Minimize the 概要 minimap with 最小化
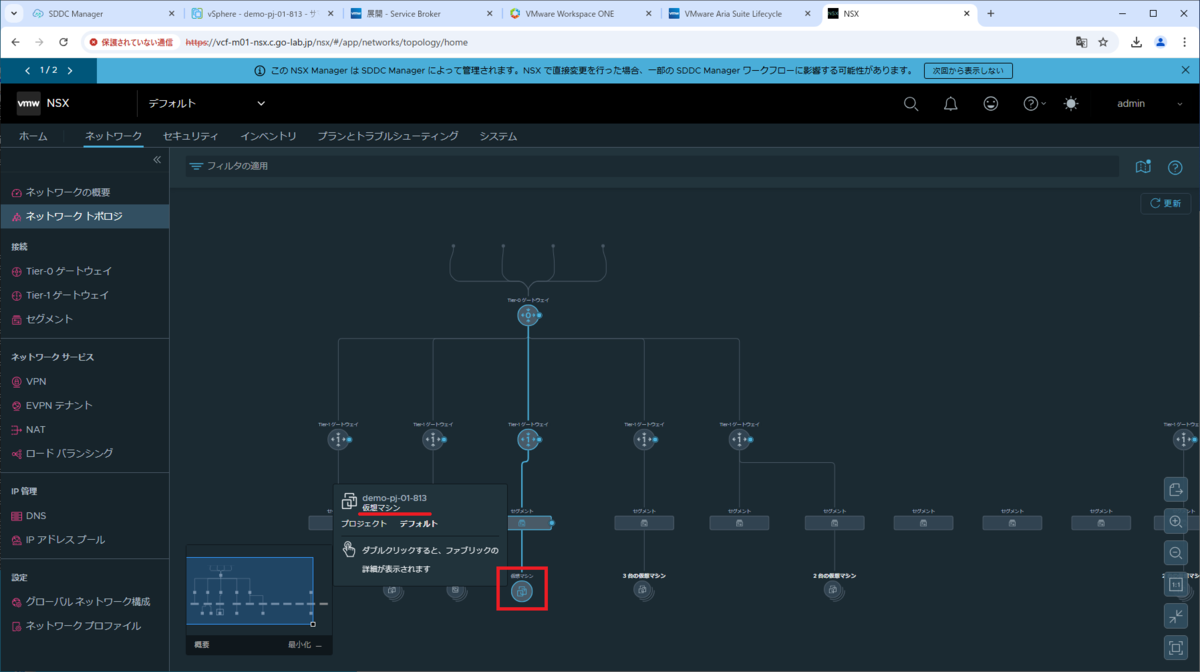 coord(305,645)
